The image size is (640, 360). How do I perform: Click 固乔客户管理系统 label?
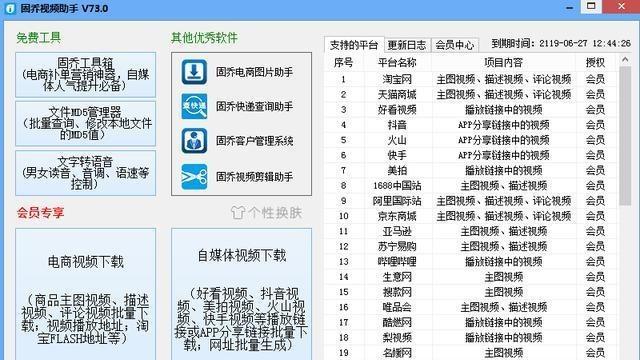[x=254, y=141]
